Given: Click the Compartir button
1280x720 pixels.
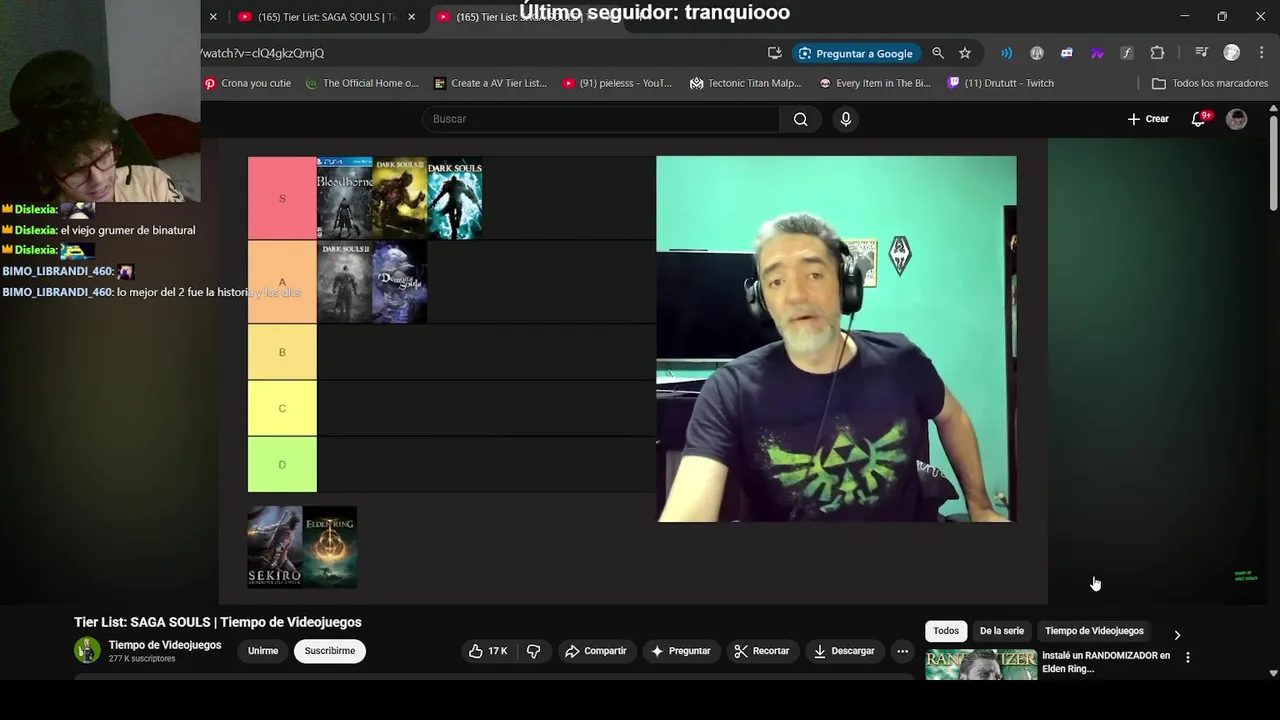Looking at the screenshot, I should [596, 651].
